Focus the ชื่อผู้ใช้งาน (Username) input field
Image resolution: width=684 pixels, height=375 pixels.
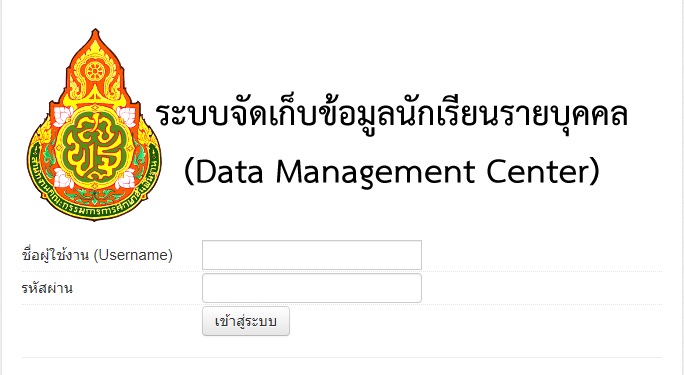coord(312,255)
